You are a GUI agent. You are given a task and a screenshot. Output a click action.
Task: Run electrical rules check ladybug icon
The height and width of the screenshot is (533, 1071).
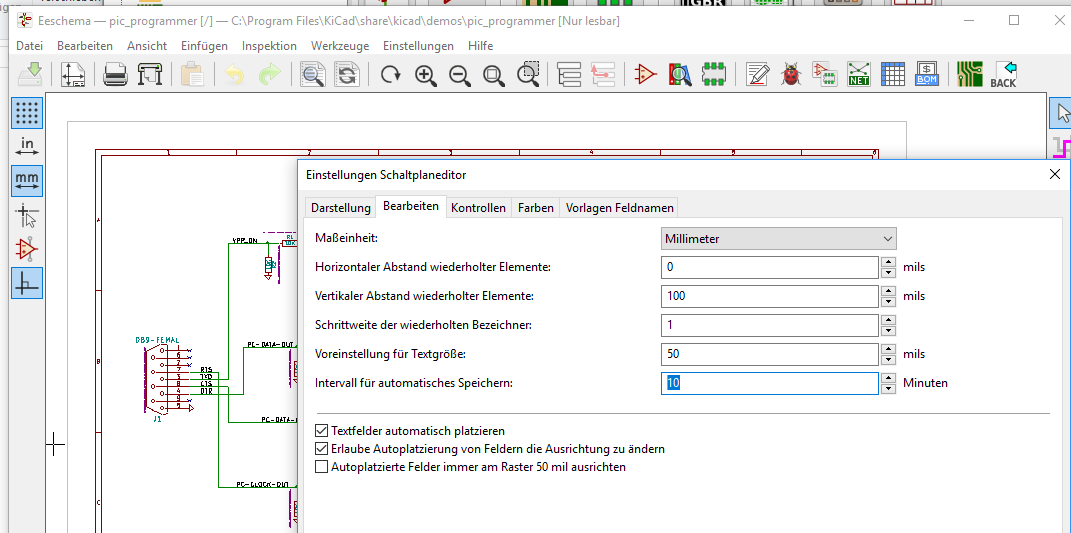pyautogui.click(x=791, y=74)
